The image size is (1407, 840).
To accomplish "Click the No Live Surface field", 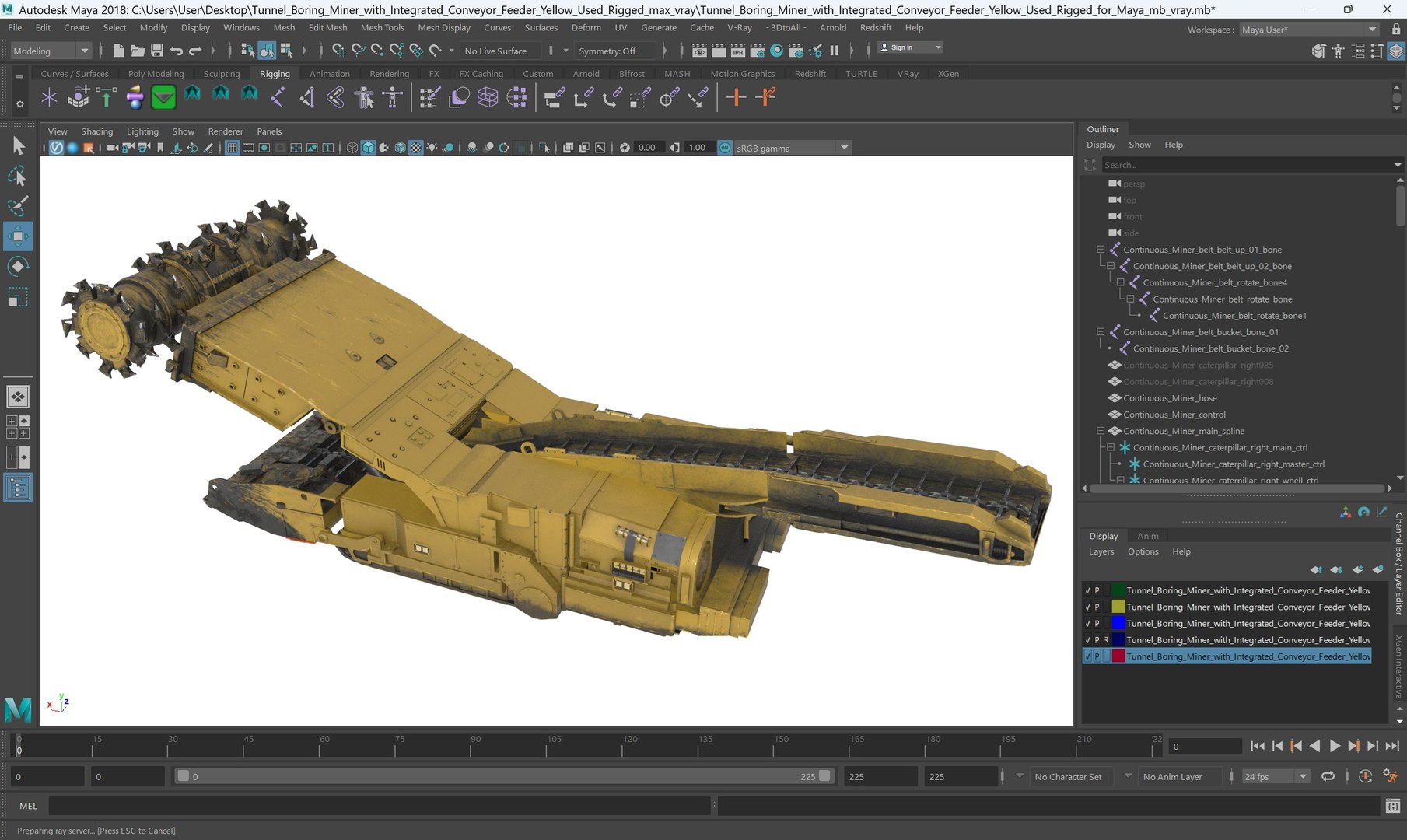I will tap(501, 51).
